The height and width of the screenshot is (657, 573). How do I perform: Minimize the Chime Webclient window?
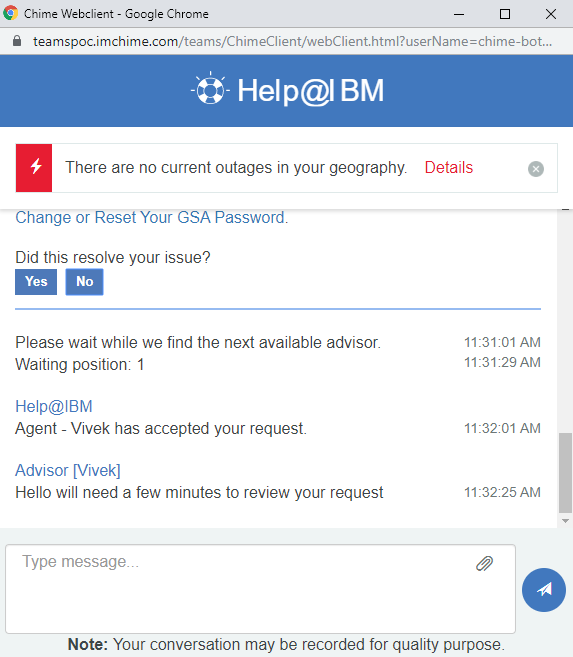point(459,14)
